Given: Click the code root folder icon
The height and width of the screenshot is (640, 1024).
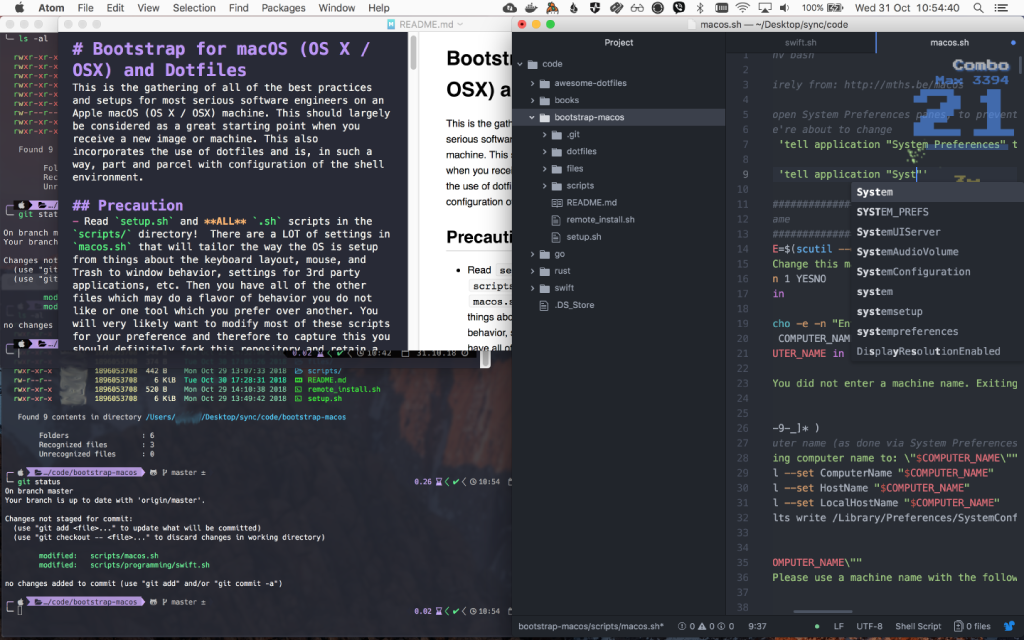Looking at the screenshot, I should click(532, 64).
